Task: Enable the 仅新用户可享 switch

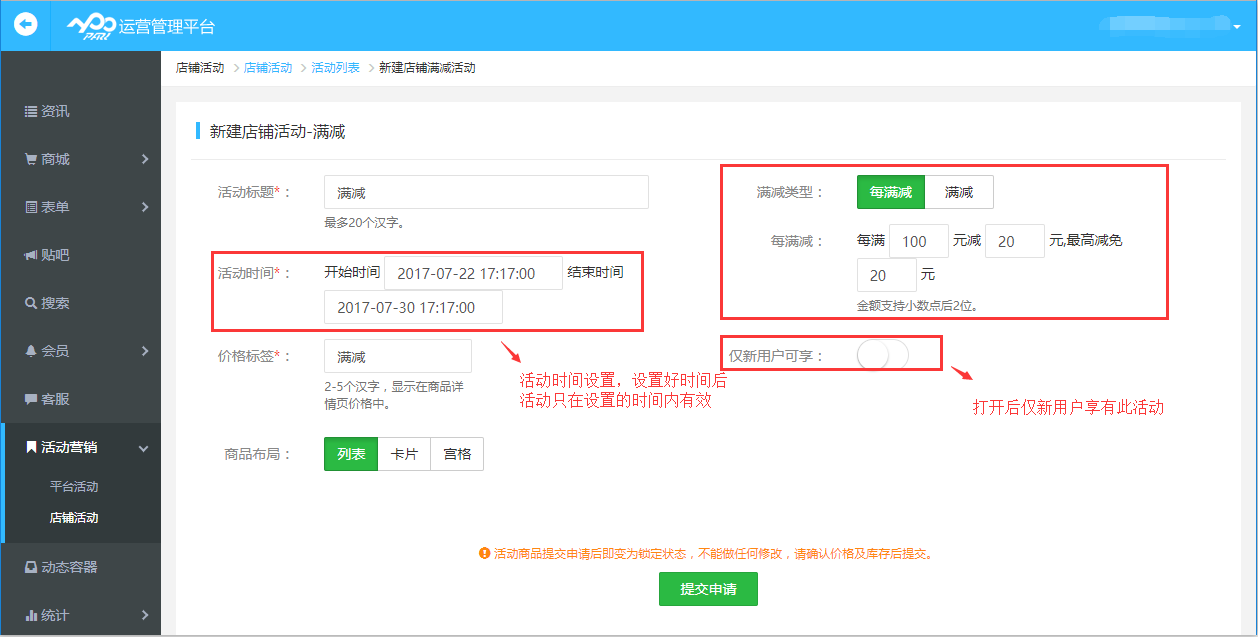Action: tap(884, 355)
